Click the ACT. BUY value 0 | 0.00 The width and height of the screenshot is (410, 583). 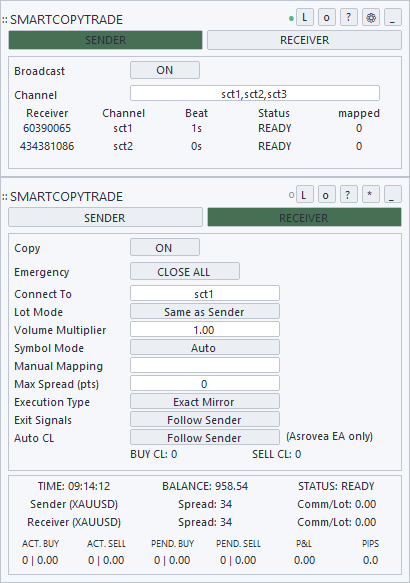[x=40, y=560]
